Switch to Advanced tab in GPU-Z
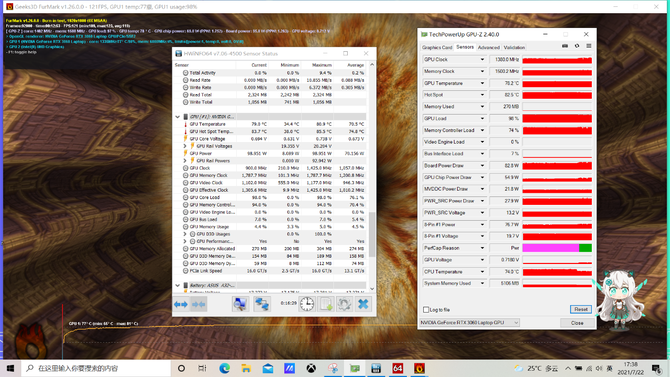Image resolution: width=670 pixels, height=377 pixels. (488, 47)
